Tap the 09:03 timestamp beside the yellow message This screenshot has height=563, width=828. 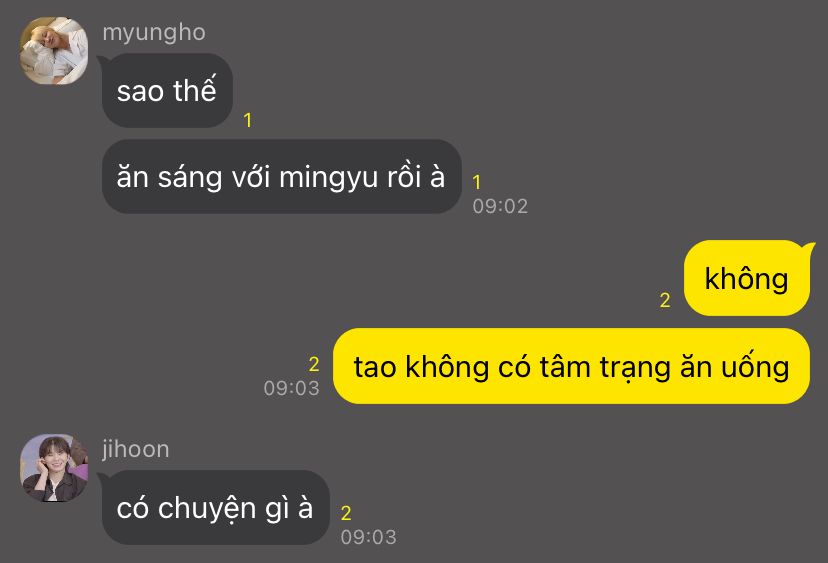(x=291, y=388)
